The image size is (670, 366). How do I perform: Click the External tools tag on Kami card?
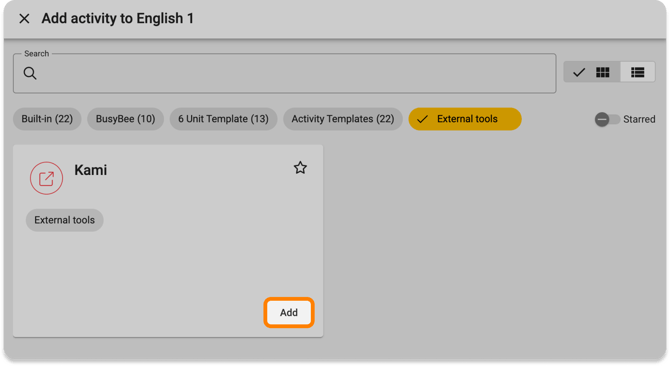65,220
